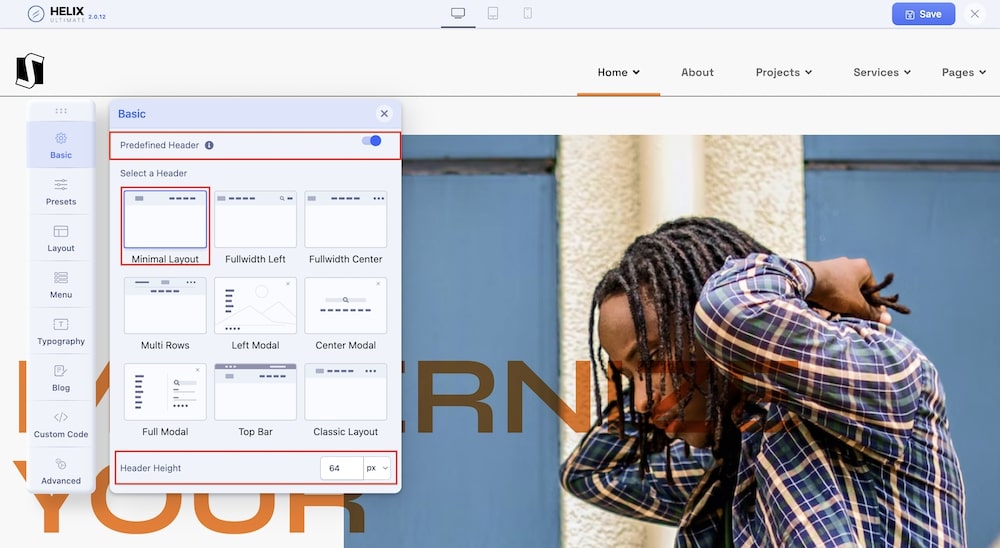Viewport: 1000px width, 548px height.
Task: Click the Header Height value field
Action: click(x=341, y=468)
